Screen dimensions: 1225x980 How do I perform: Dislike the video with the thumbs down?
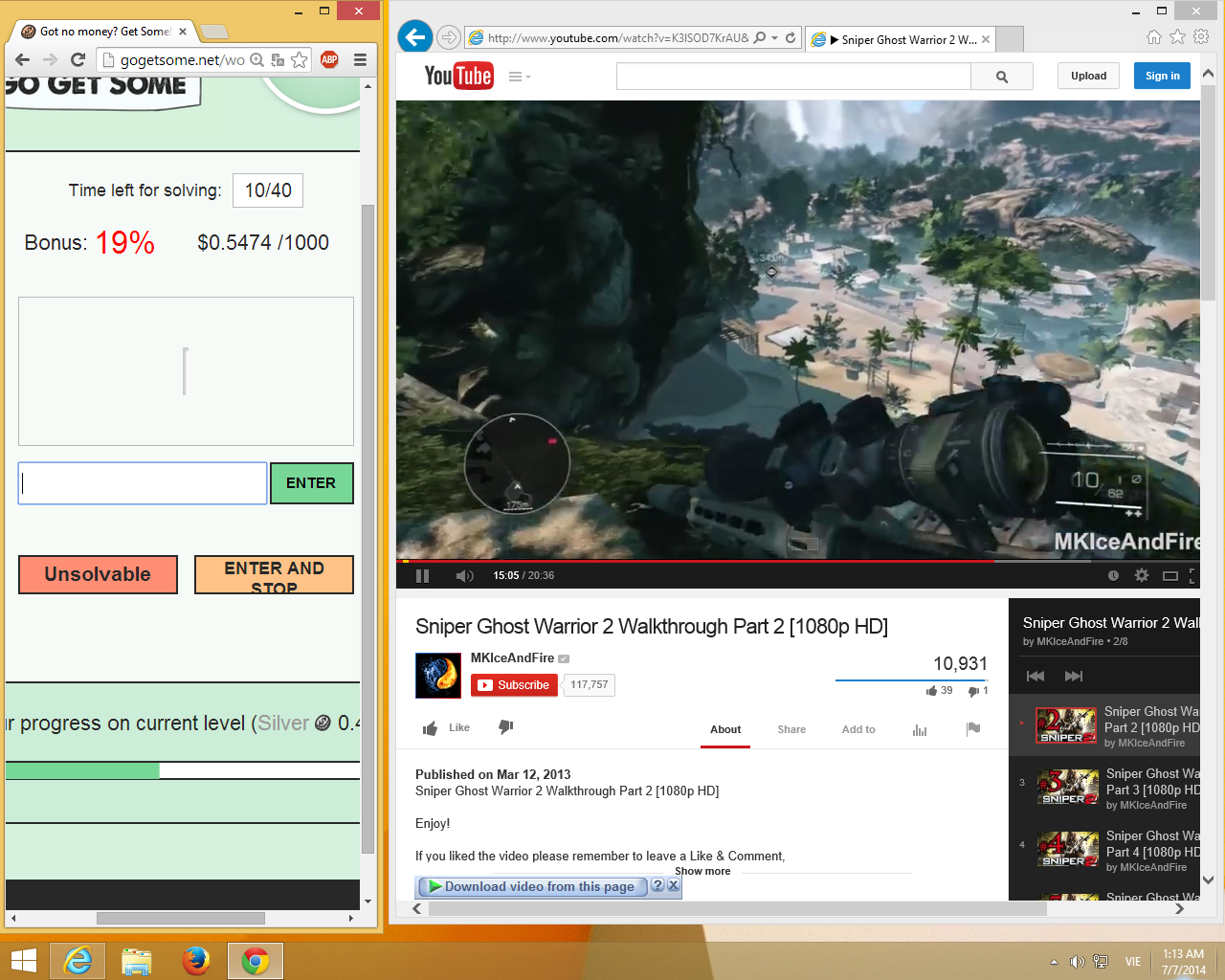506,727
